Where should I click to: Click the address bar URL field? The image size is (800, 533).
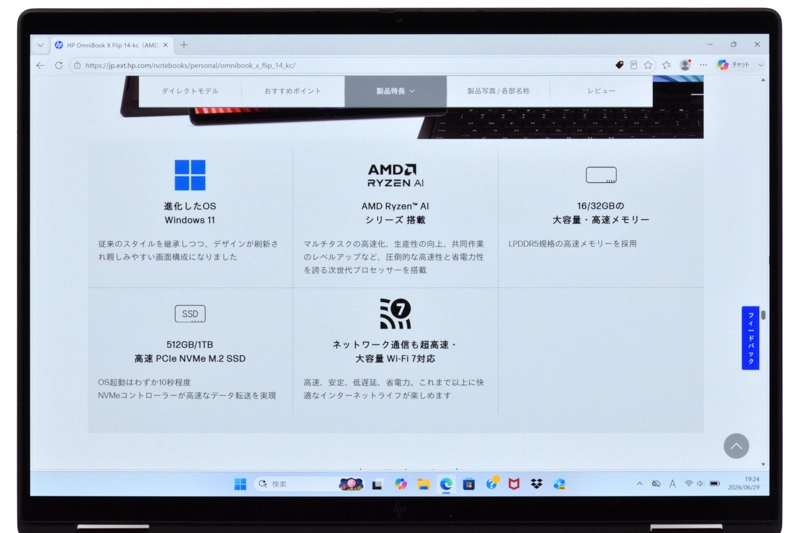(337, 65)
